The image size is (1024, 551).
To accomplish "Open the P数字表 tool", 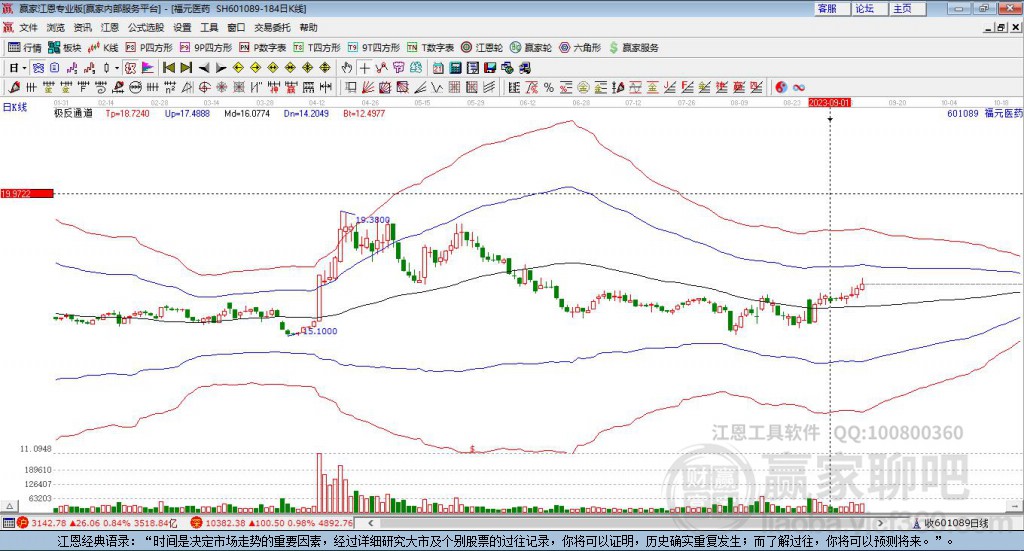I will coord(263,48).
